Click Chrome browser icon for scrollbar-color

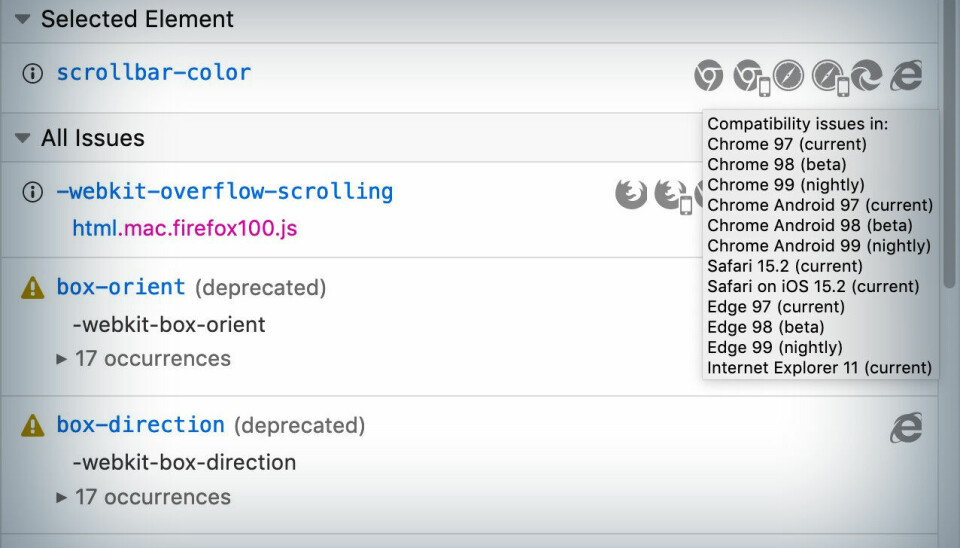[x=708, y=76]
